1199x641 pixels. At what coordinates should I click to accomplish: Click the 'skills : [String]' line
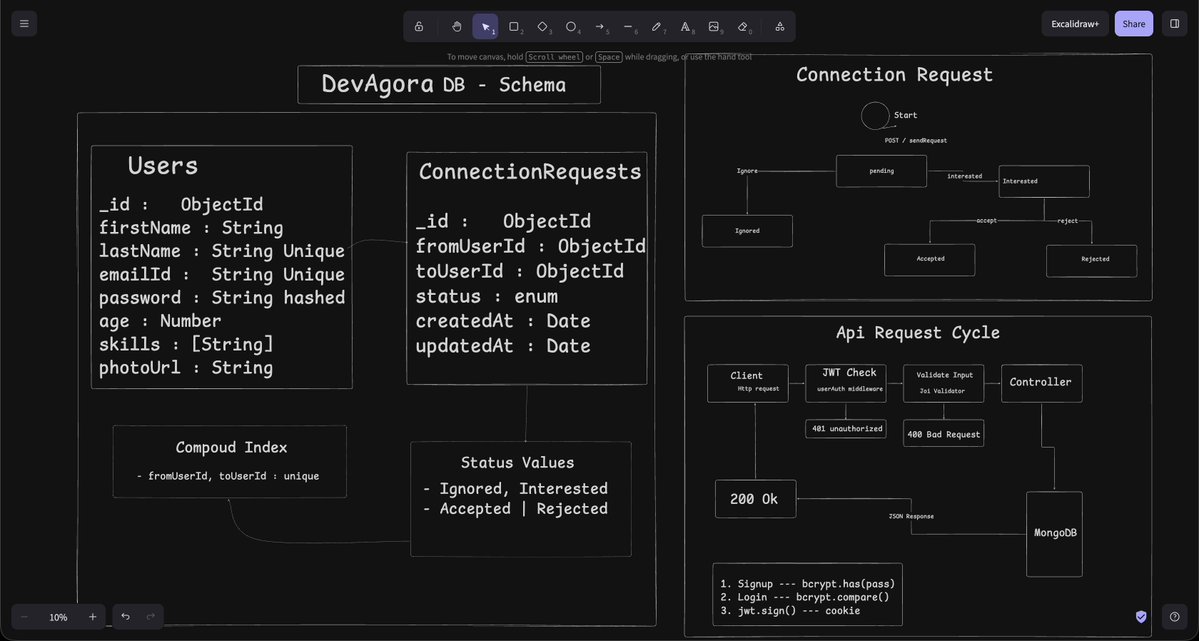coord(186,344)
